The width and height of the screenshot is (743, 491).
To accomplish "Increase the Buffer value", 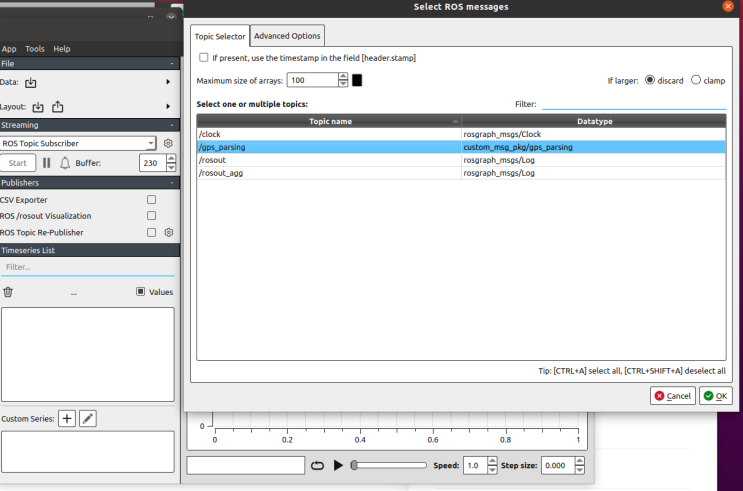I will click(171, 159).
